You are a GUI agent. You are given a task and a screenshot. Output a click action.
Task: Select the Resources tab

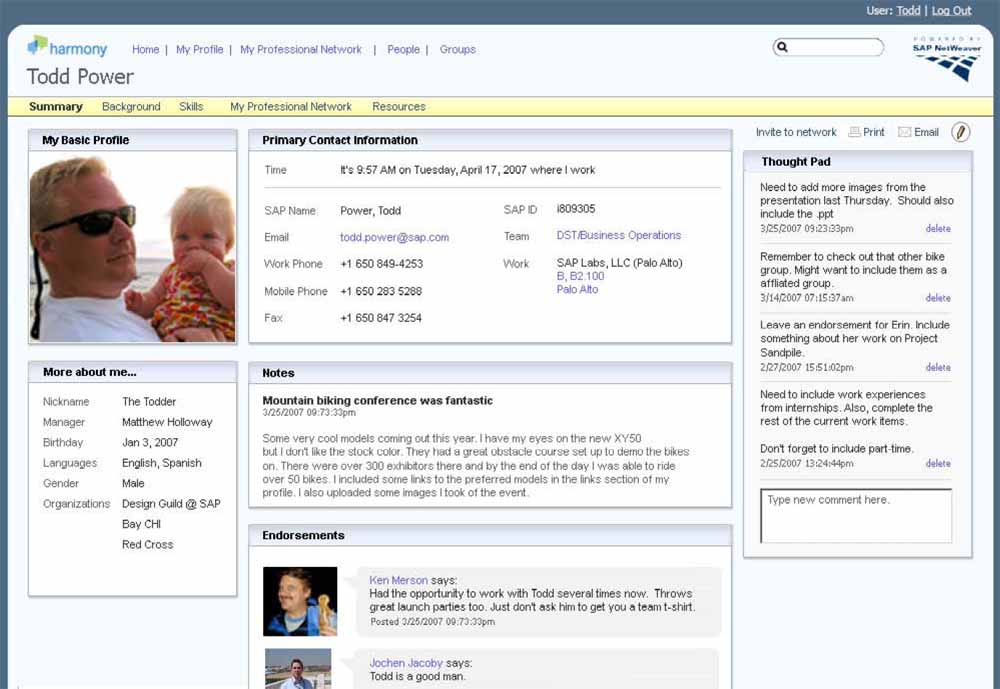coord(399,107)
